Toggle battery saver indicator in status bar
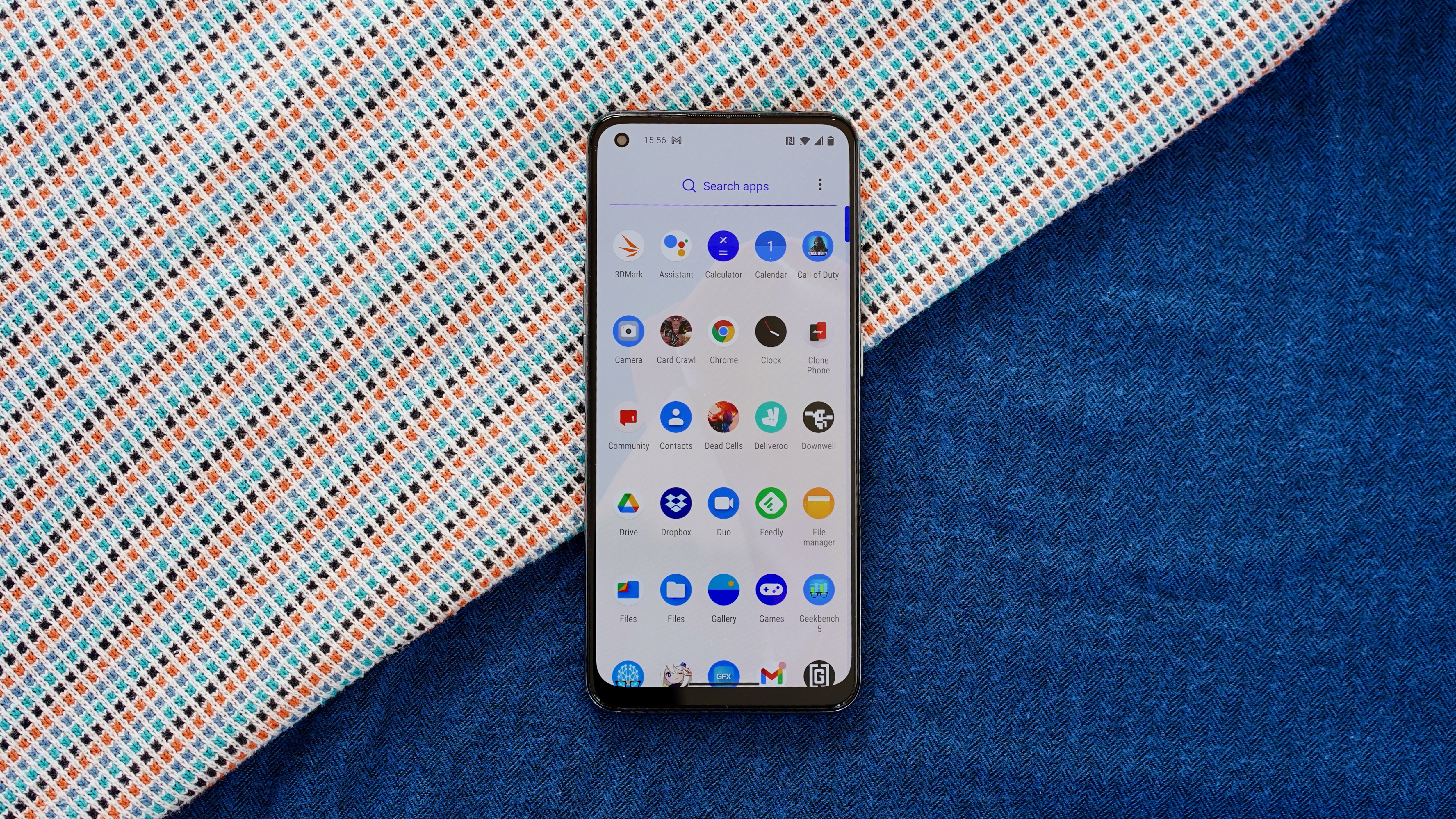This screenshot has width=1456, height=819. 831,140
